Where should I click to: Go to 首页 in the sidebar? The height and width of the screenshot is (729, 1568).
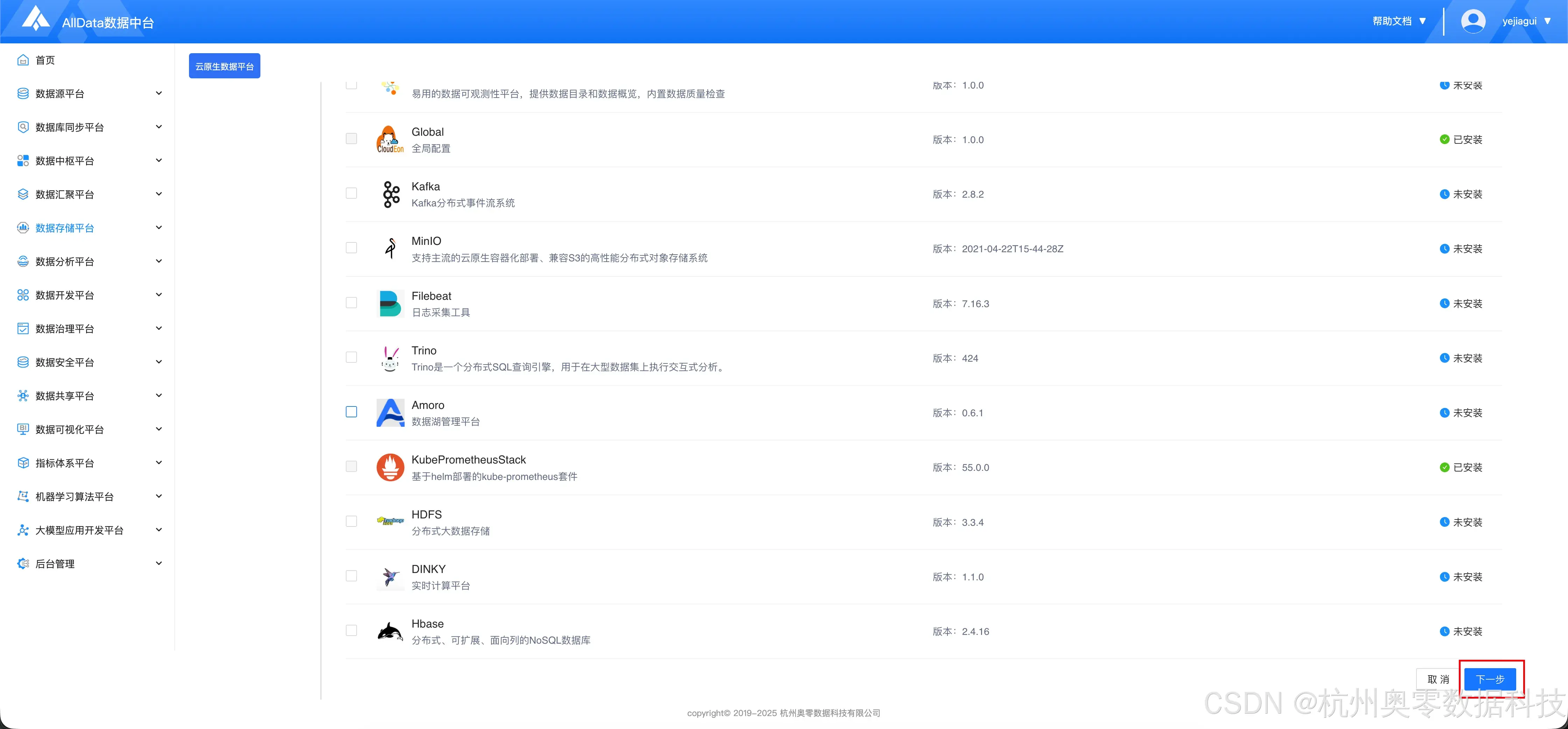[x=45, y=60]
